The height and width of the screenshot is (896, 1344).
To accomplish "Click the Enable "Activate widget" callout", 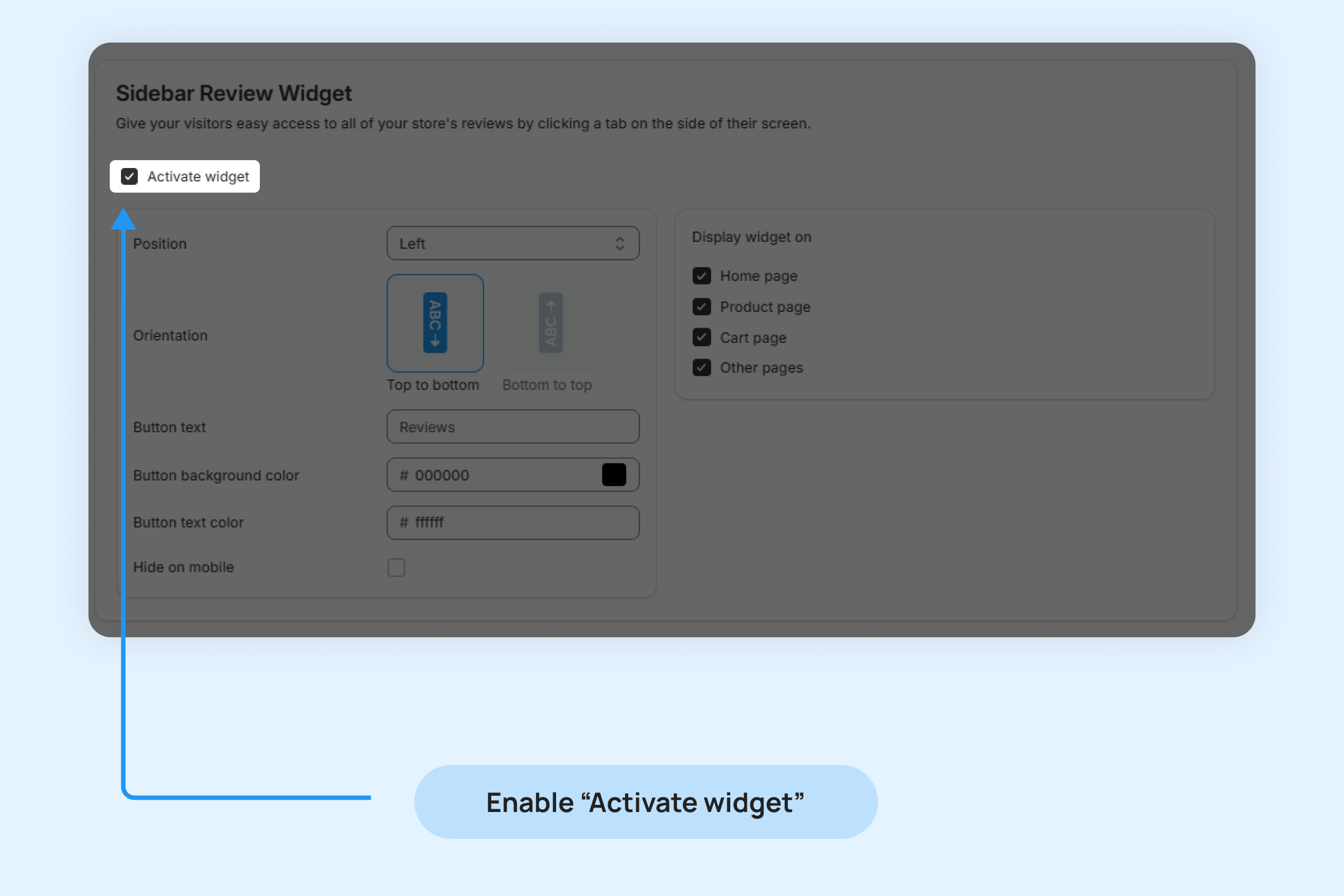I will click(646, 802).
